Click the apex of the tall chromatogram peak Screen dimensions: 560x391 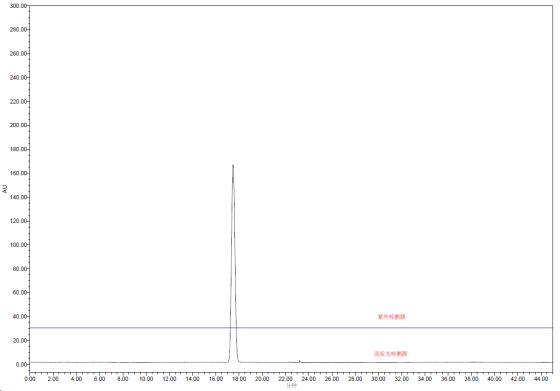233,165
